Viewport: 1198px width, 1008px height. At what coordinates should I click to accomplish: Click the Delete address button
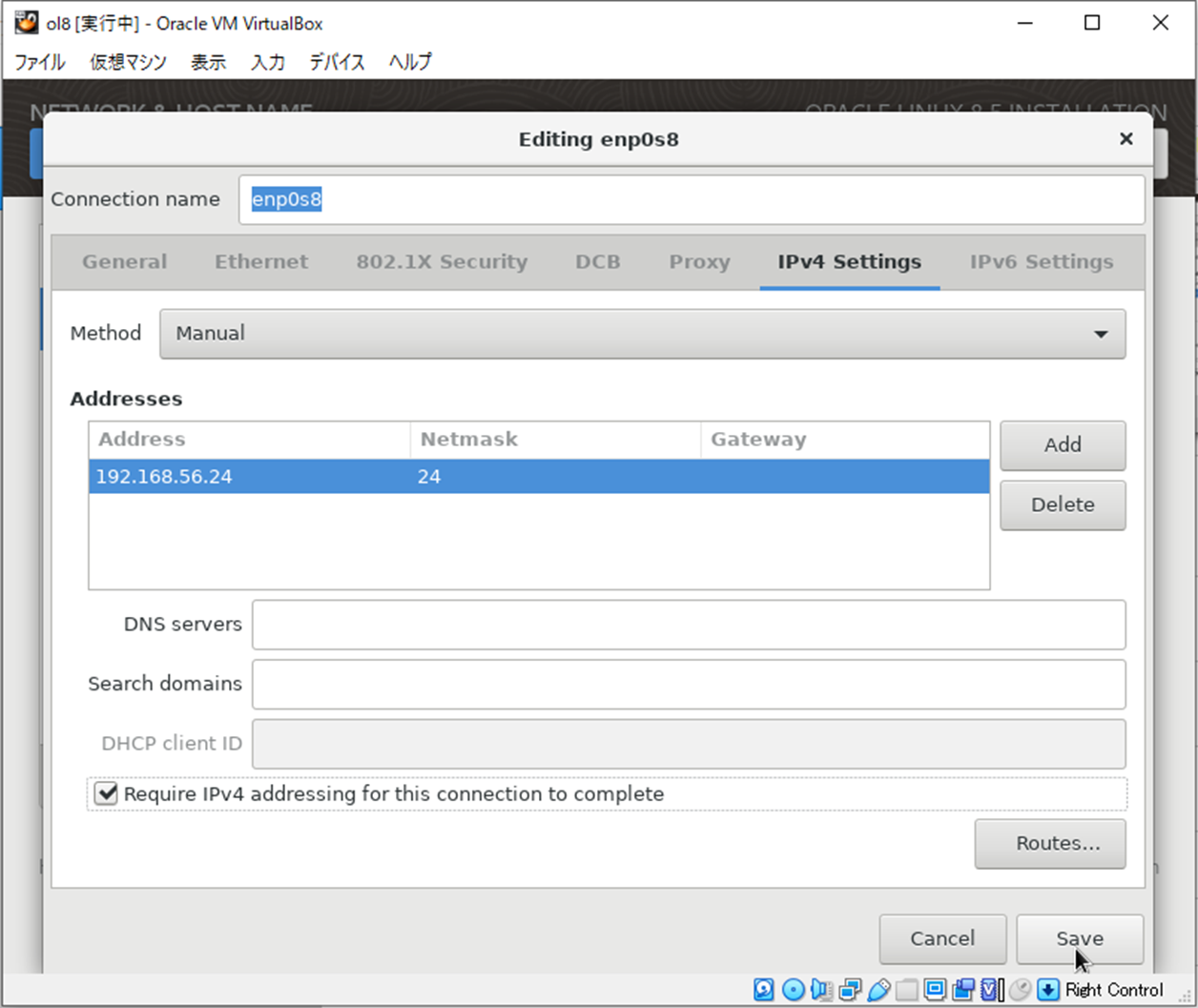coord(1063,505)
